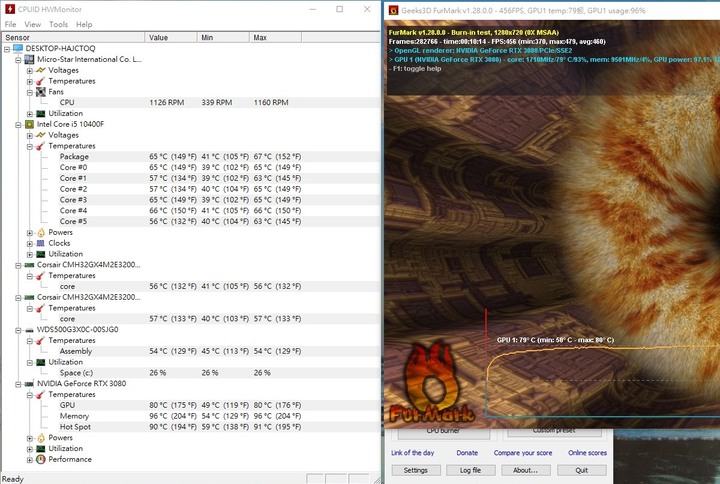Click the Max column header
This screenshot has width=720, height=484.
tap(276, 38)
